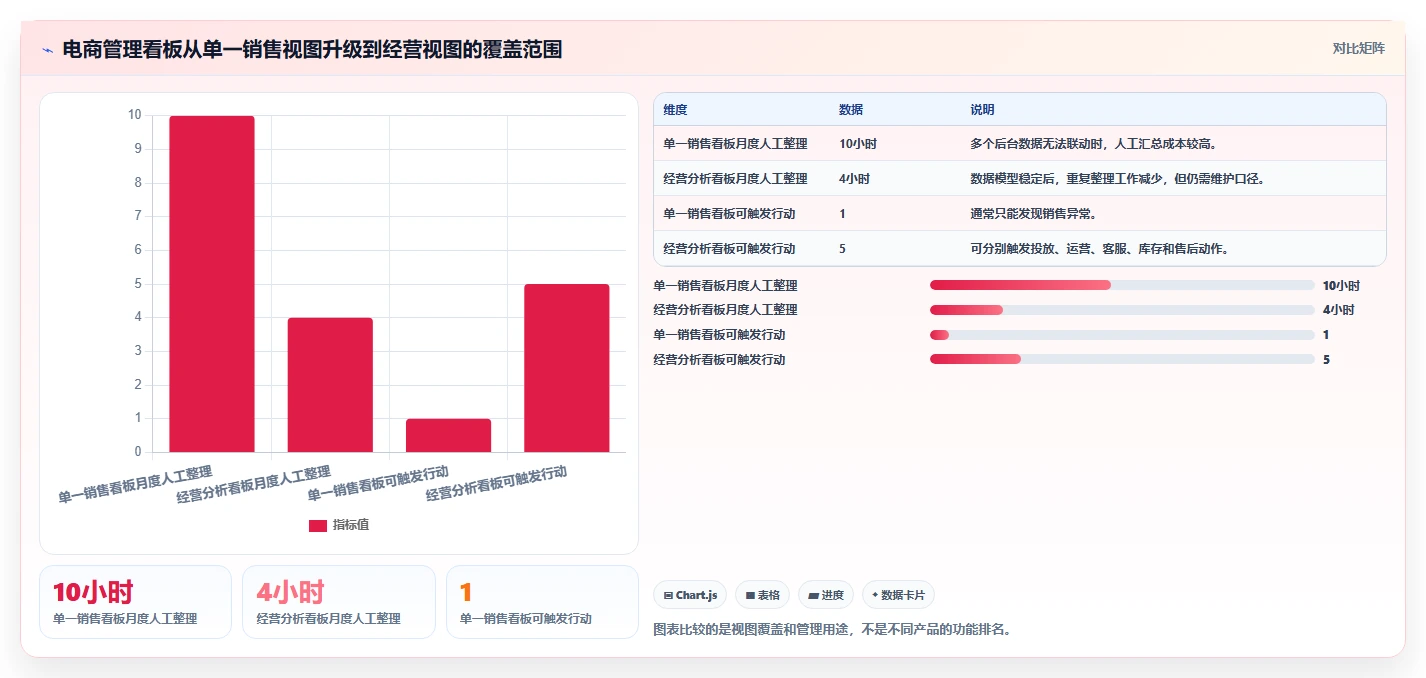Select the 经营分析看板月度人工整理 bar in the chart
The height and width of the screenshot is (678, 1426).
[x=330, y=385]
